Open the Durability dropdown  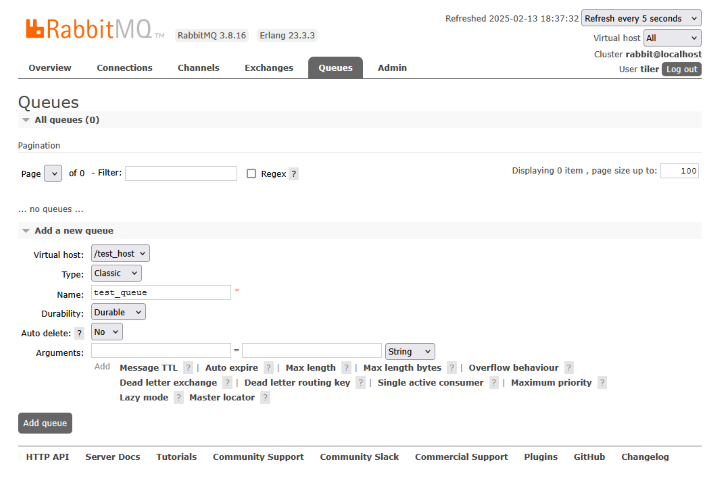(118, 312)
